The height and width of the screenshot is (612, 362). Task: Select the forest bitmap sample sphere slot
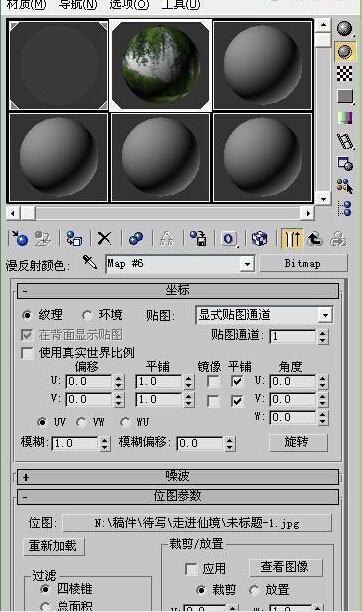click(x=160, y=65)
